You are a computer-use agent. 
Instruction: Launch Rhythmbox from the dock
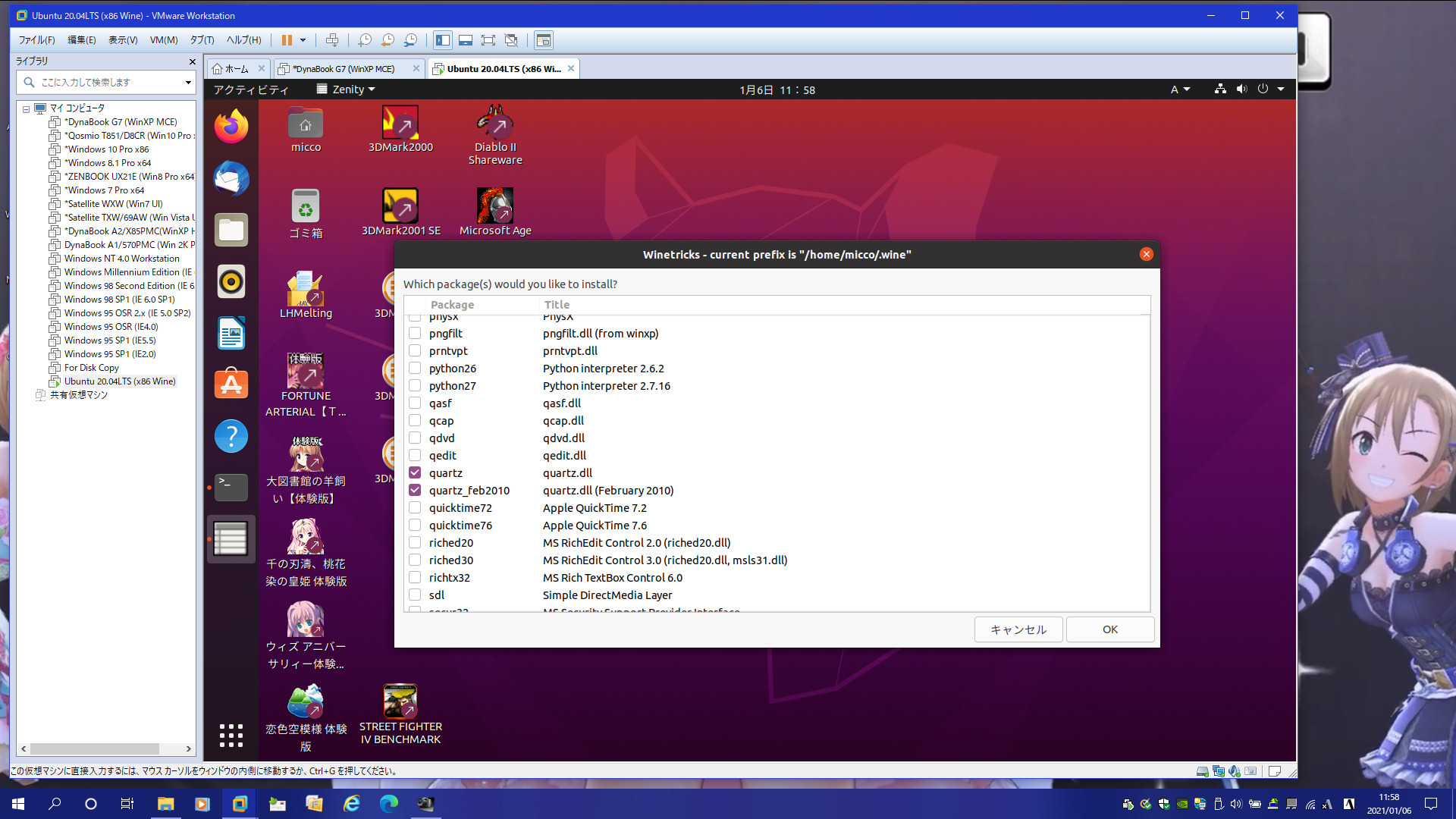231,281
